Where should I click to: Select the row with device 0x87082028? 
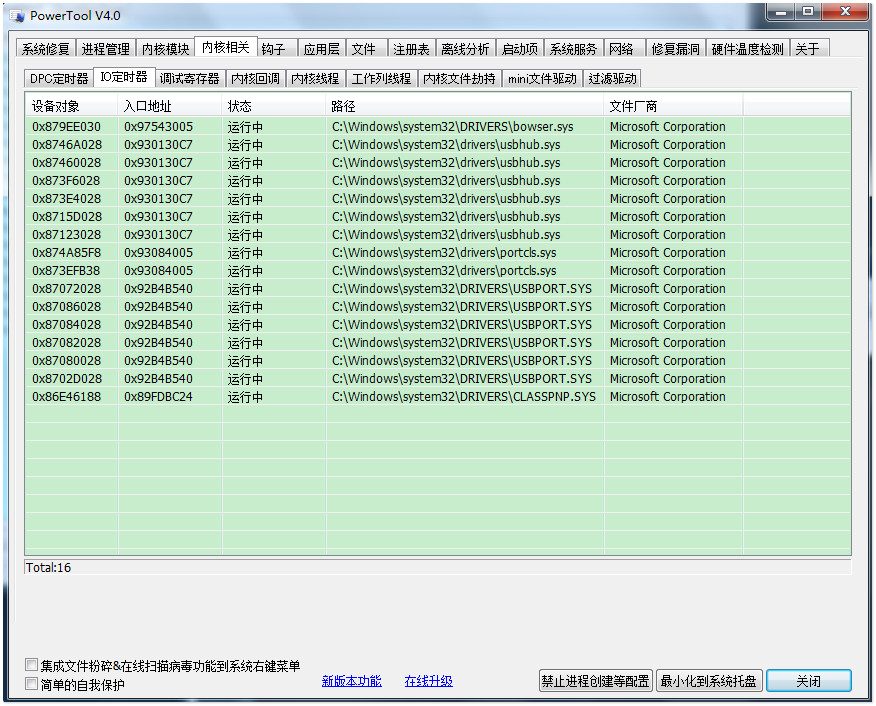[x=438, y=342]
